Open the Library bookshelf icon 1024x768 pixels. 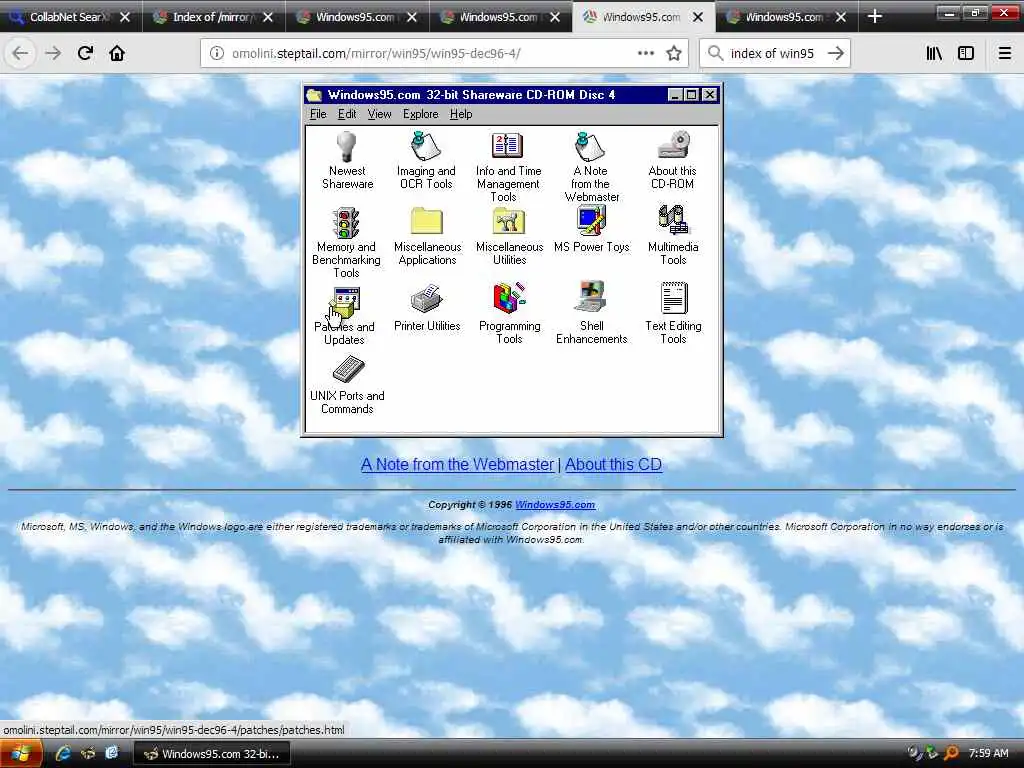tap(934, 54)
